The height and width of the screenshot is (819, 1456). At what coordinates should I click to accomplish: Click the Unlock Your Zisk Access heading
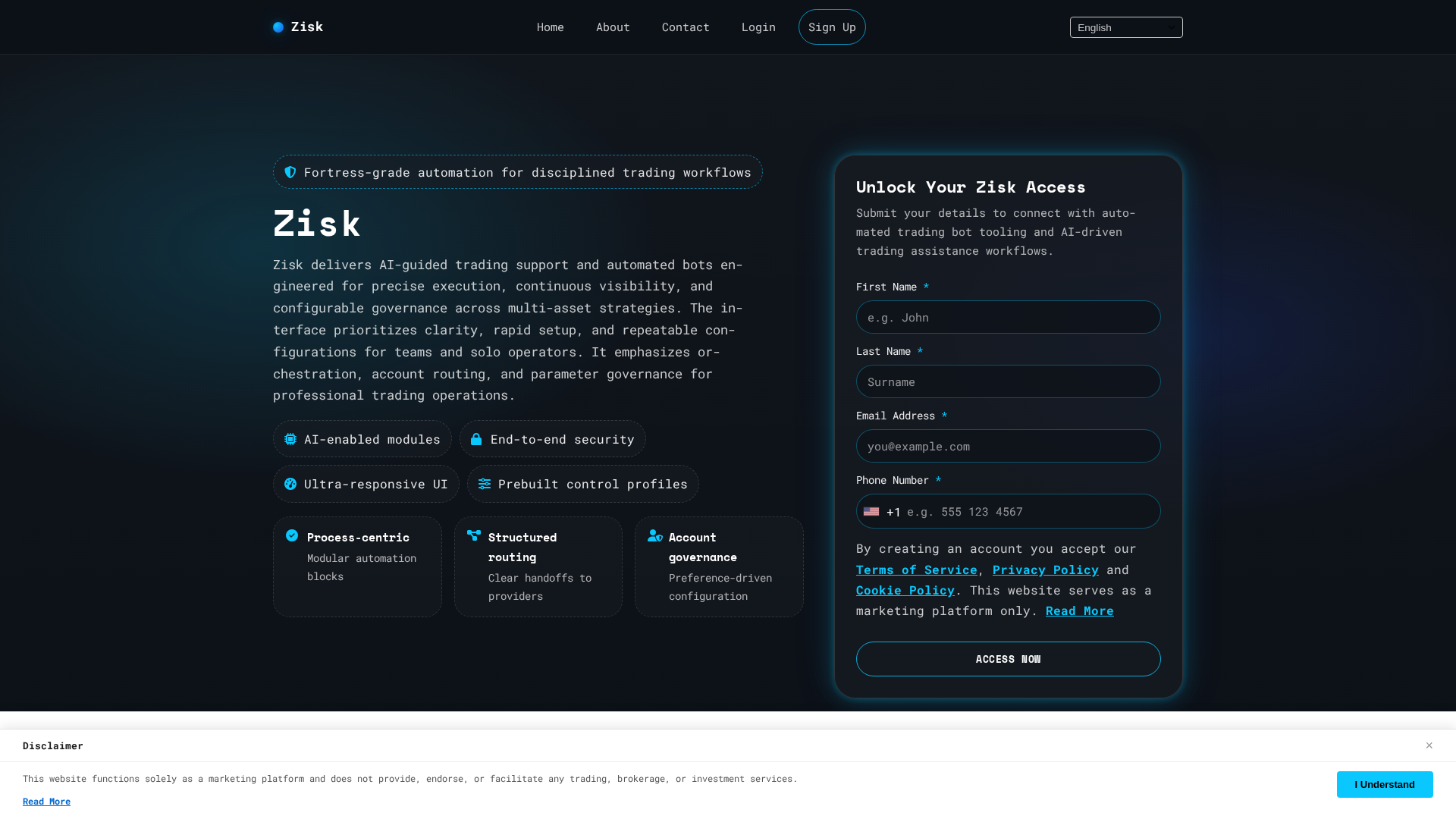point(971,187)
